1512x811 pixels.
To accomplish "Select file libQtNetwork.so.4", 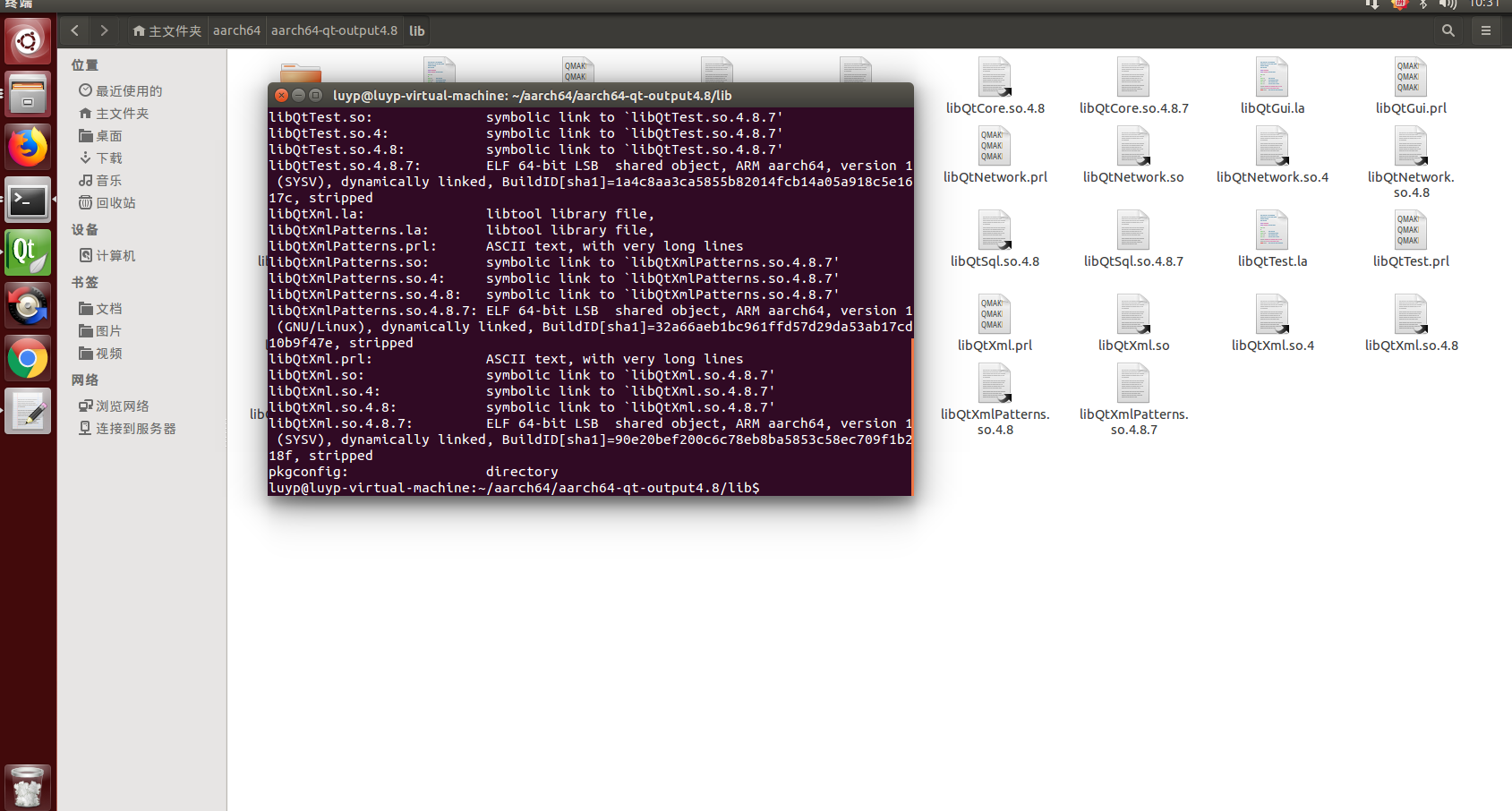I will pyautogui.click(x=1272, y=155).
